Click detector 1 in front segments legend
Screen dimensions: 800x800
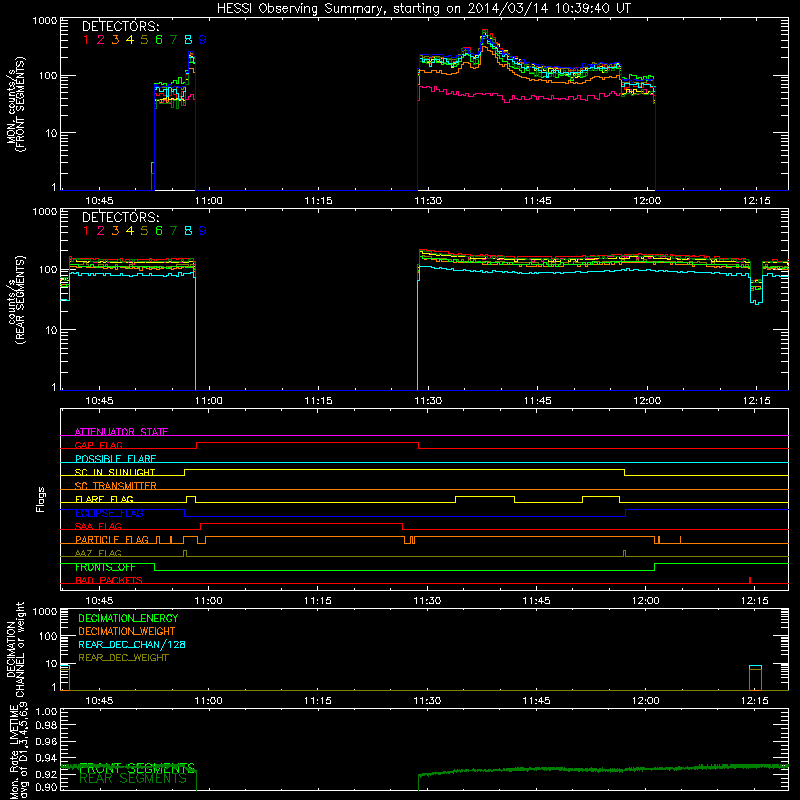click(x=86, y=40)
